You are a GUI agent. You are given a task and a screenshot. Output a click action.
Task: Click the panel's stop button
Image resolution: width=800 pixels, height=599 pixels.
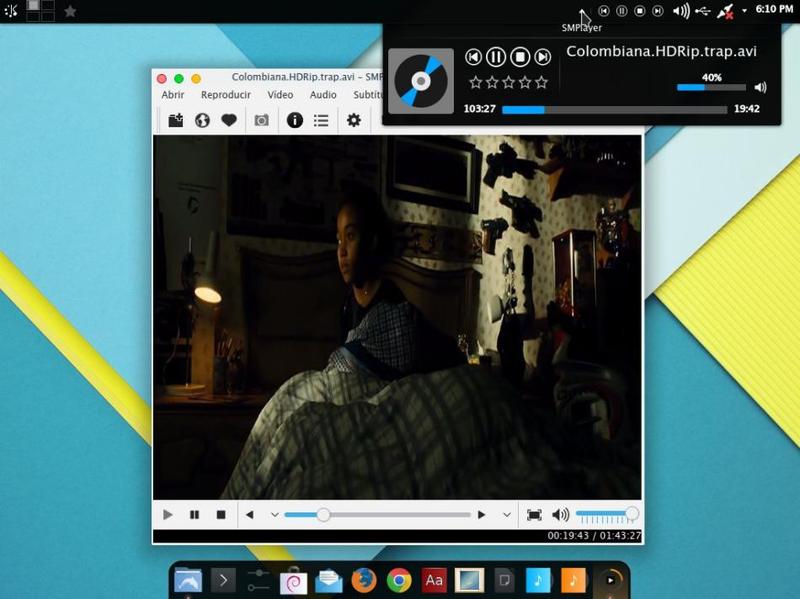coord(639,11)
